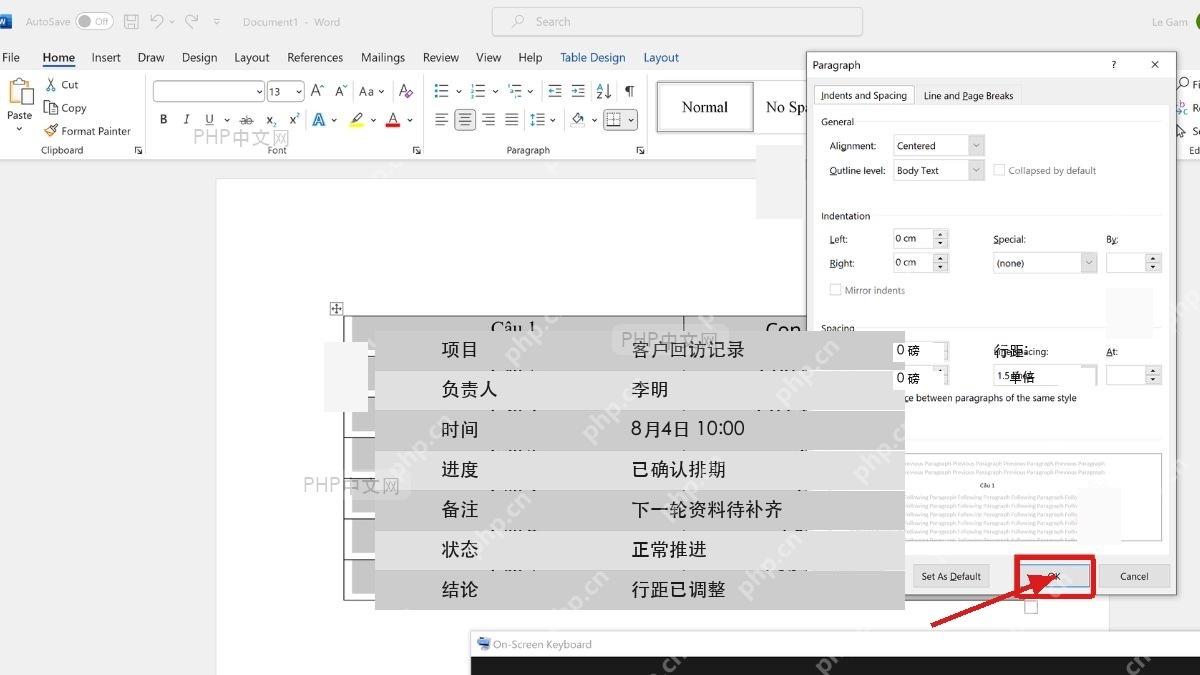
Task: Open the font size 13 dropdown
Action: [298, 91]
